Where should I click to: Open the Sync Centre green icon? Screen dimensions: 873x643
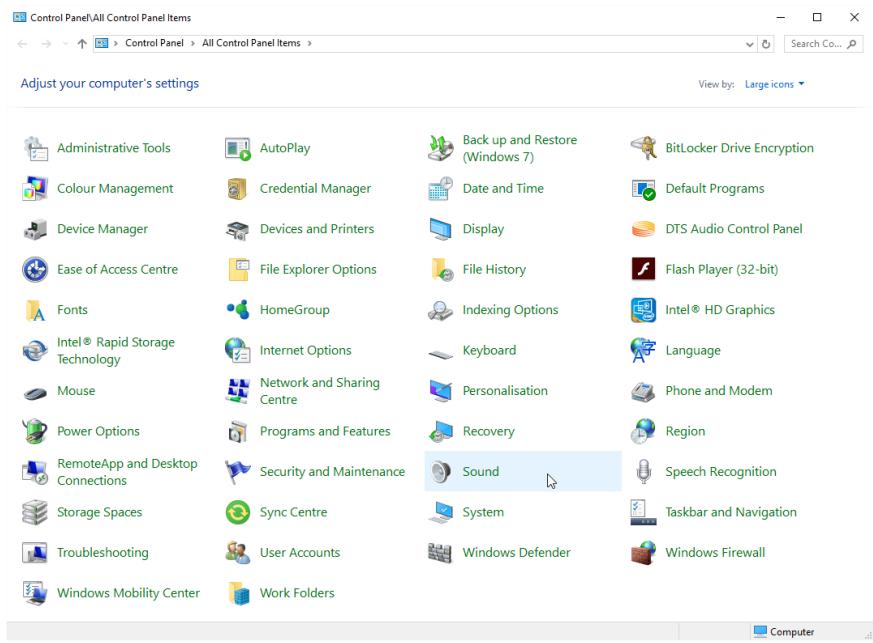pos(238,512)
